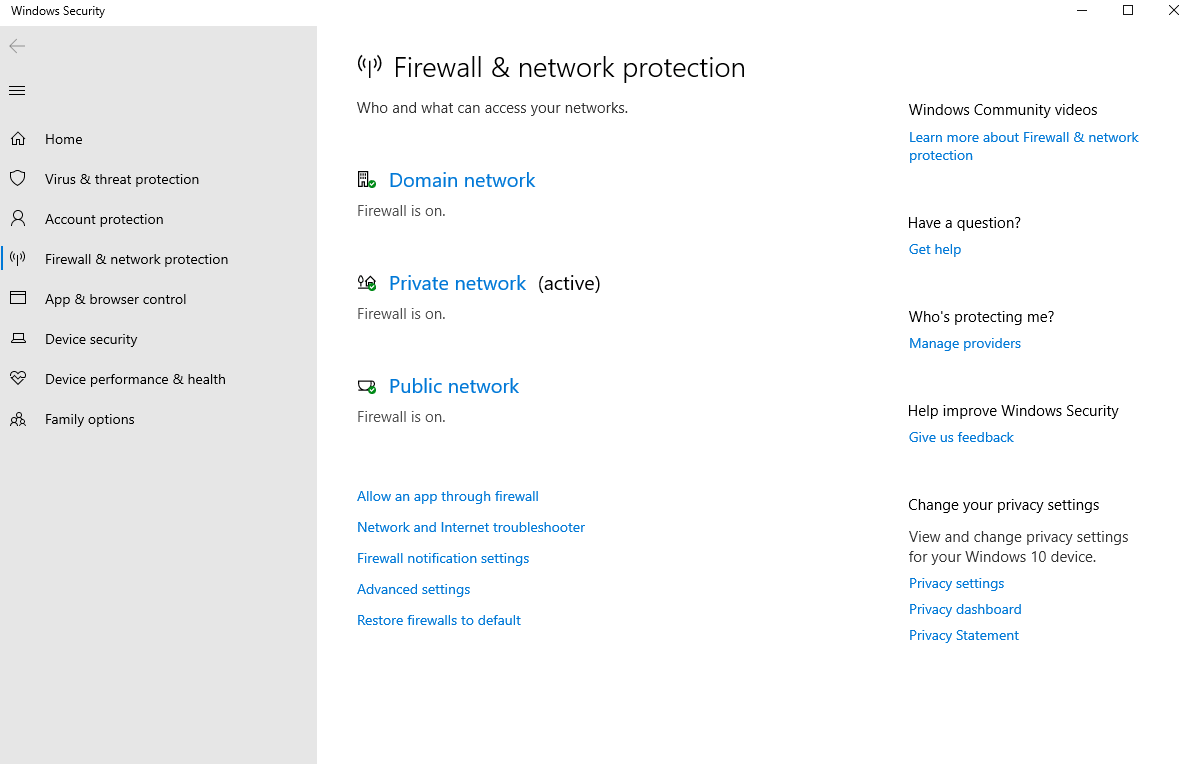Click the Home house icon in sidebar
Screen dimensions: 1192x764
[18, 138]
